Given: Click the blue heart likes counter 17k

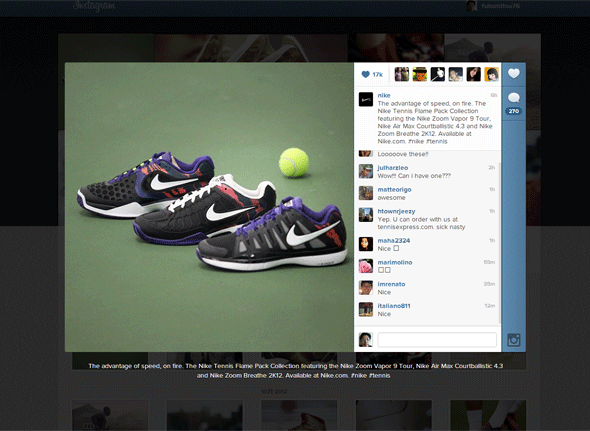Looking at the screenshot, I should tap(372, 75).
